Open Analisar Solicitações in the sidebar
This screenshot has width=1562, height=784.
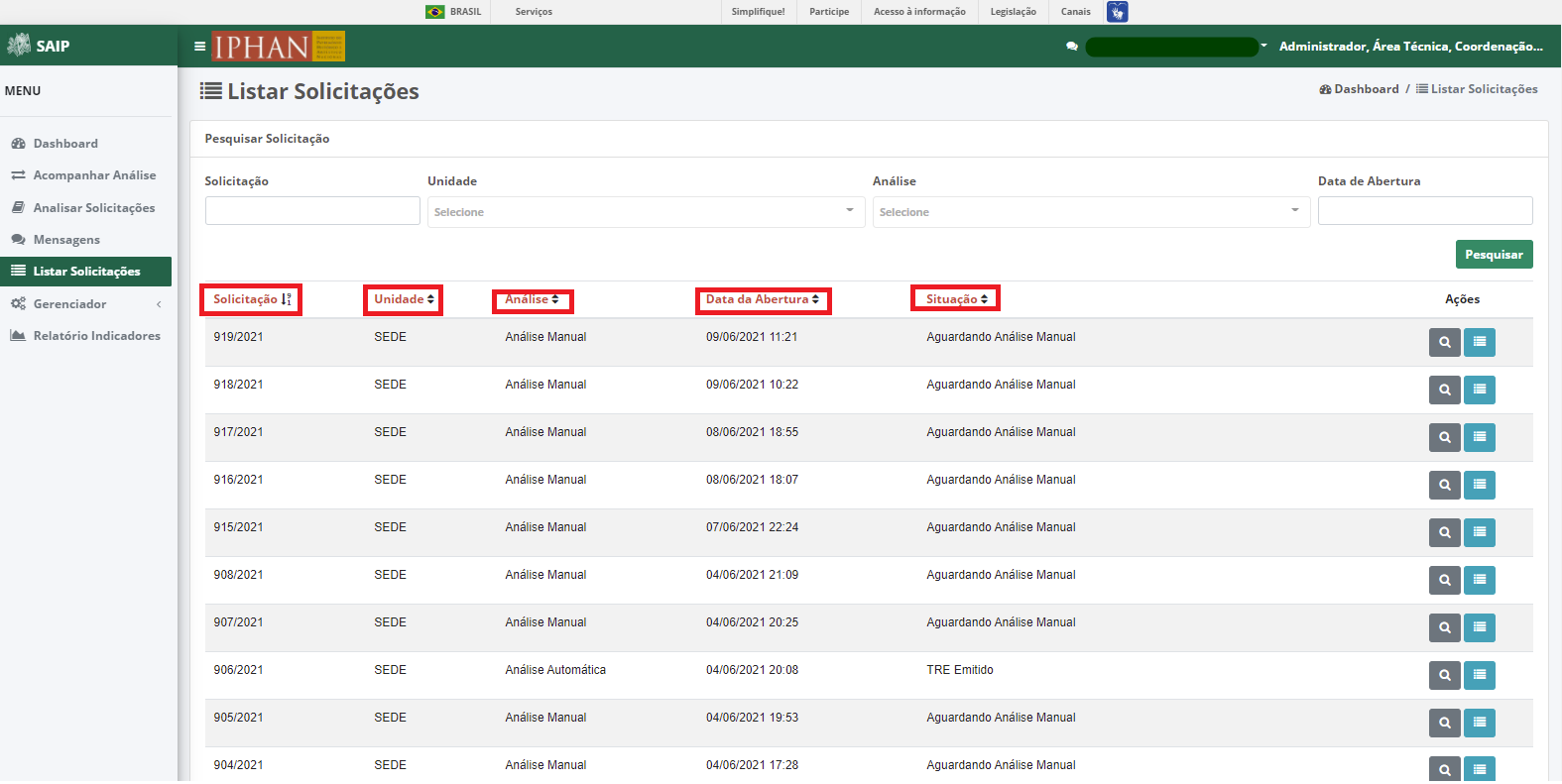(x=85, y=208)
